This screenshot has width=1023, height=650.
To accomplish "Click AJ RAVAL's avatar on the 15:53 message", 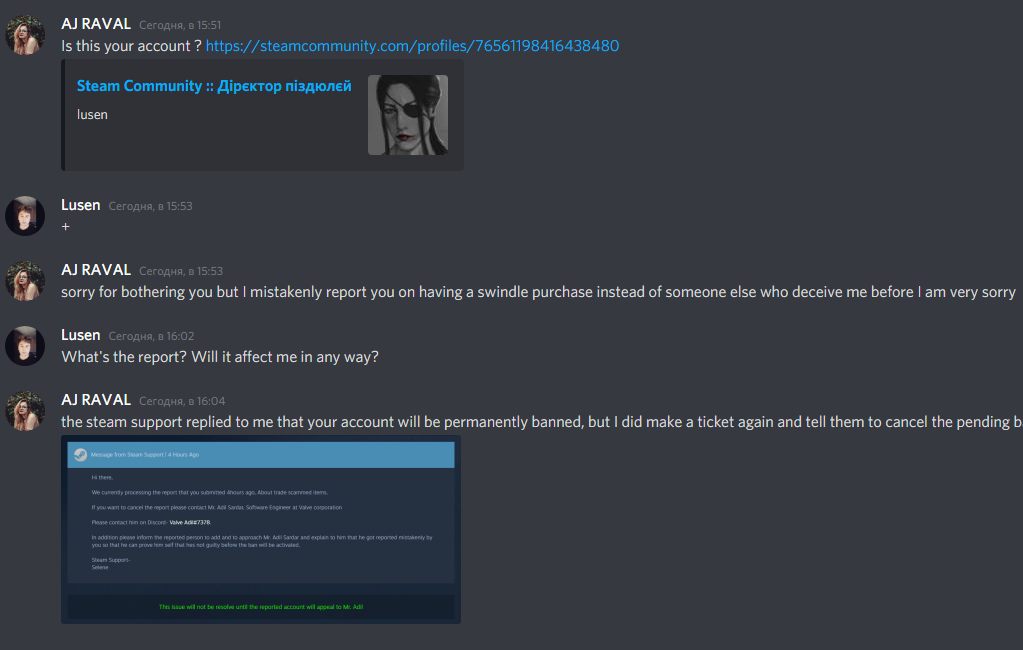I will point(25,281).
